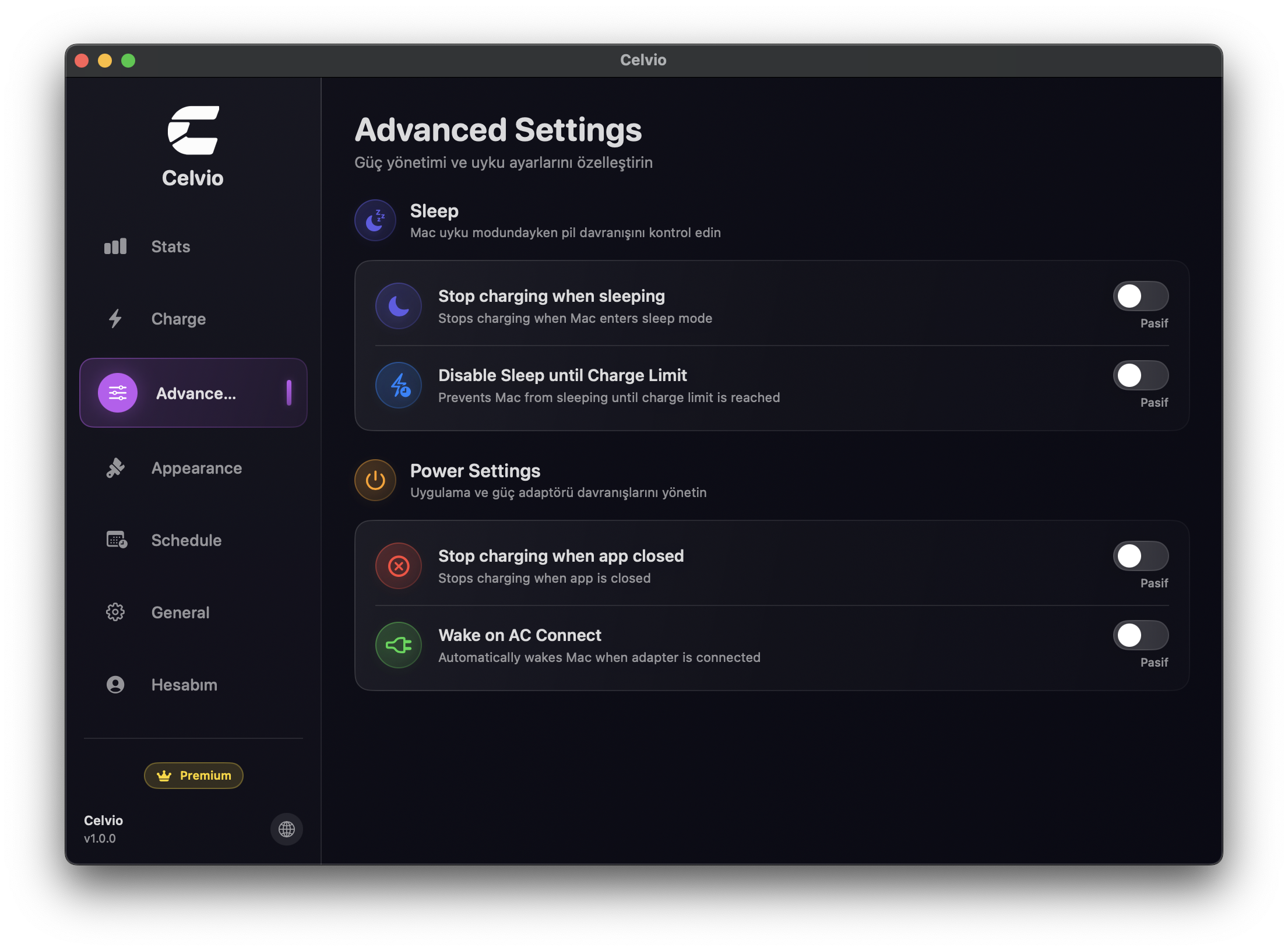The height and width of the screenshot is (951, 1288).
Task: Click the Advanced settings sliders icon
Action: click(118, 392)
